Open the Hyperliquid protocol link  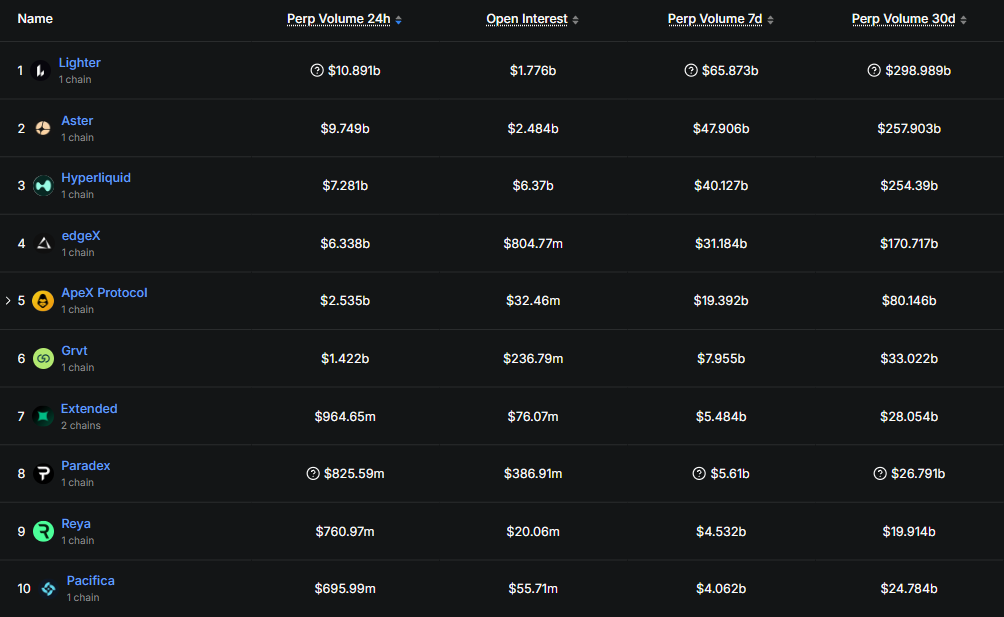click(96, 178)
